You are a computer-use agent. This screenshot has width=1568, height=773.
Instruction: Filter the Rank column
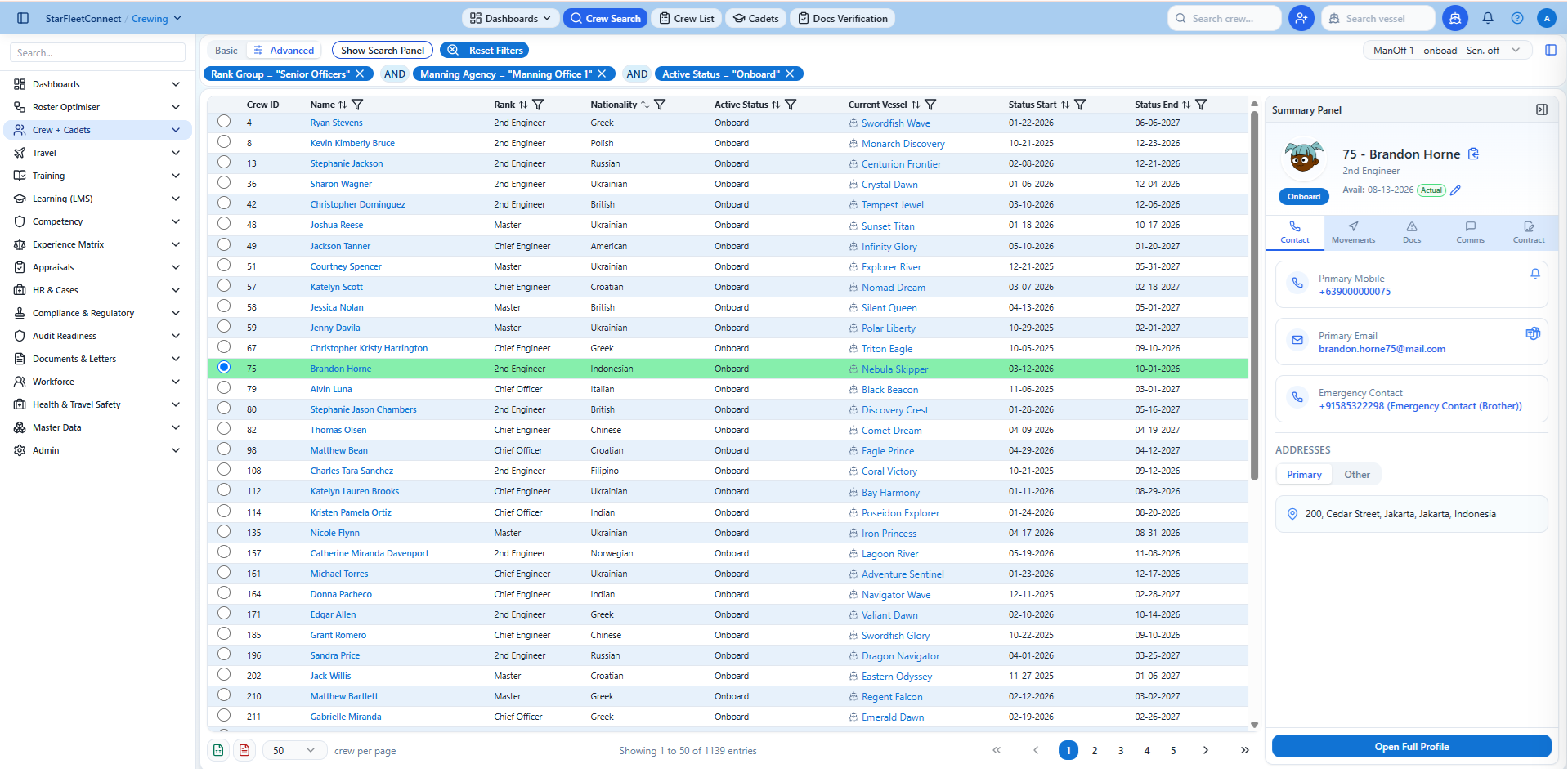[x=538, y=105]
